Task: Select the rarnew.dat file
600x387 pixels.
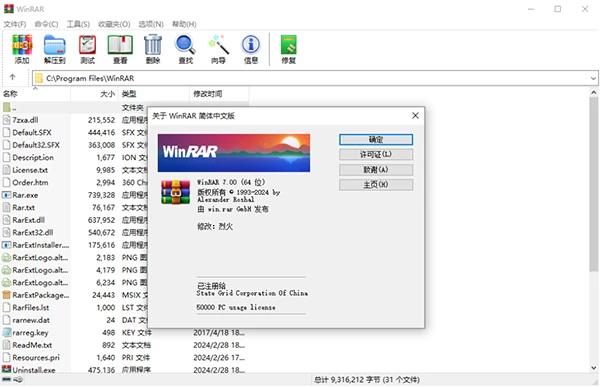Action: [31, 320]
